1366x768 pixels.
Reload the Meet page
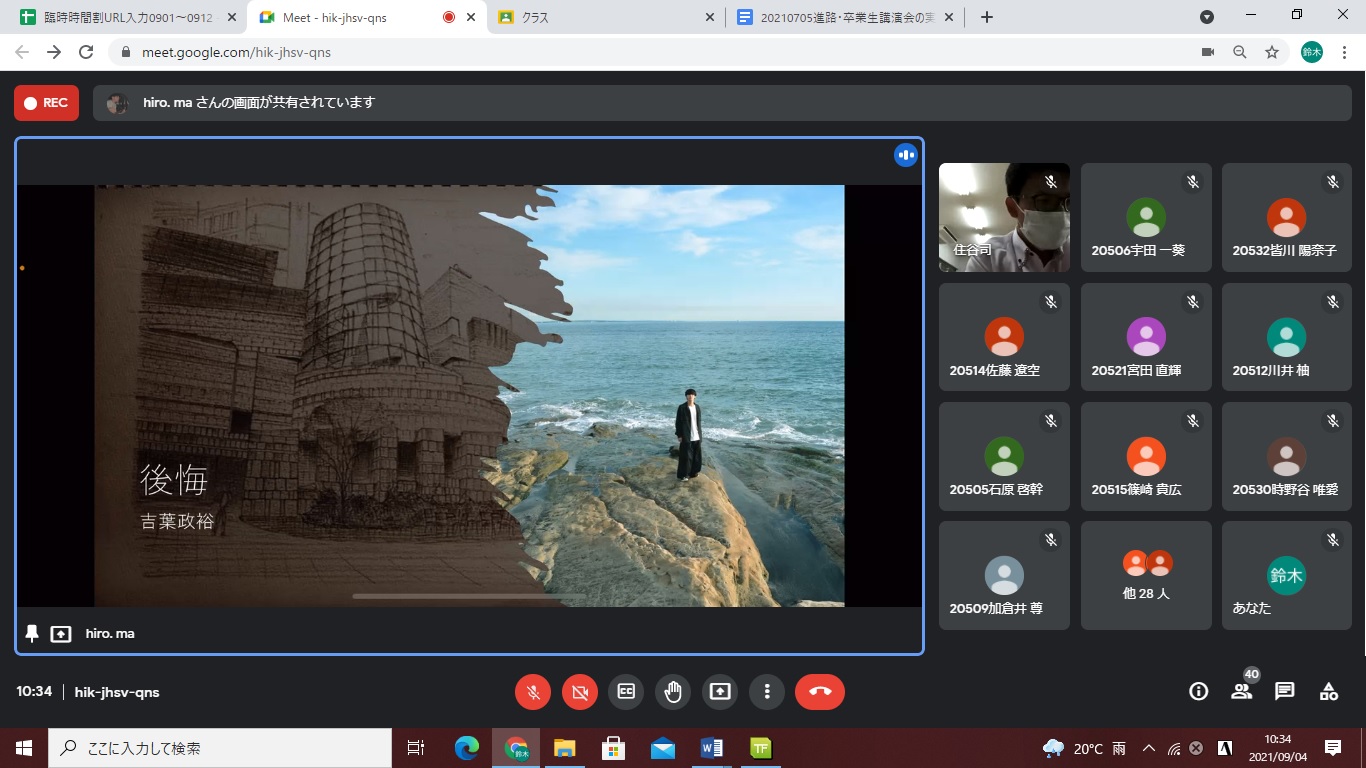coord(86,52)
